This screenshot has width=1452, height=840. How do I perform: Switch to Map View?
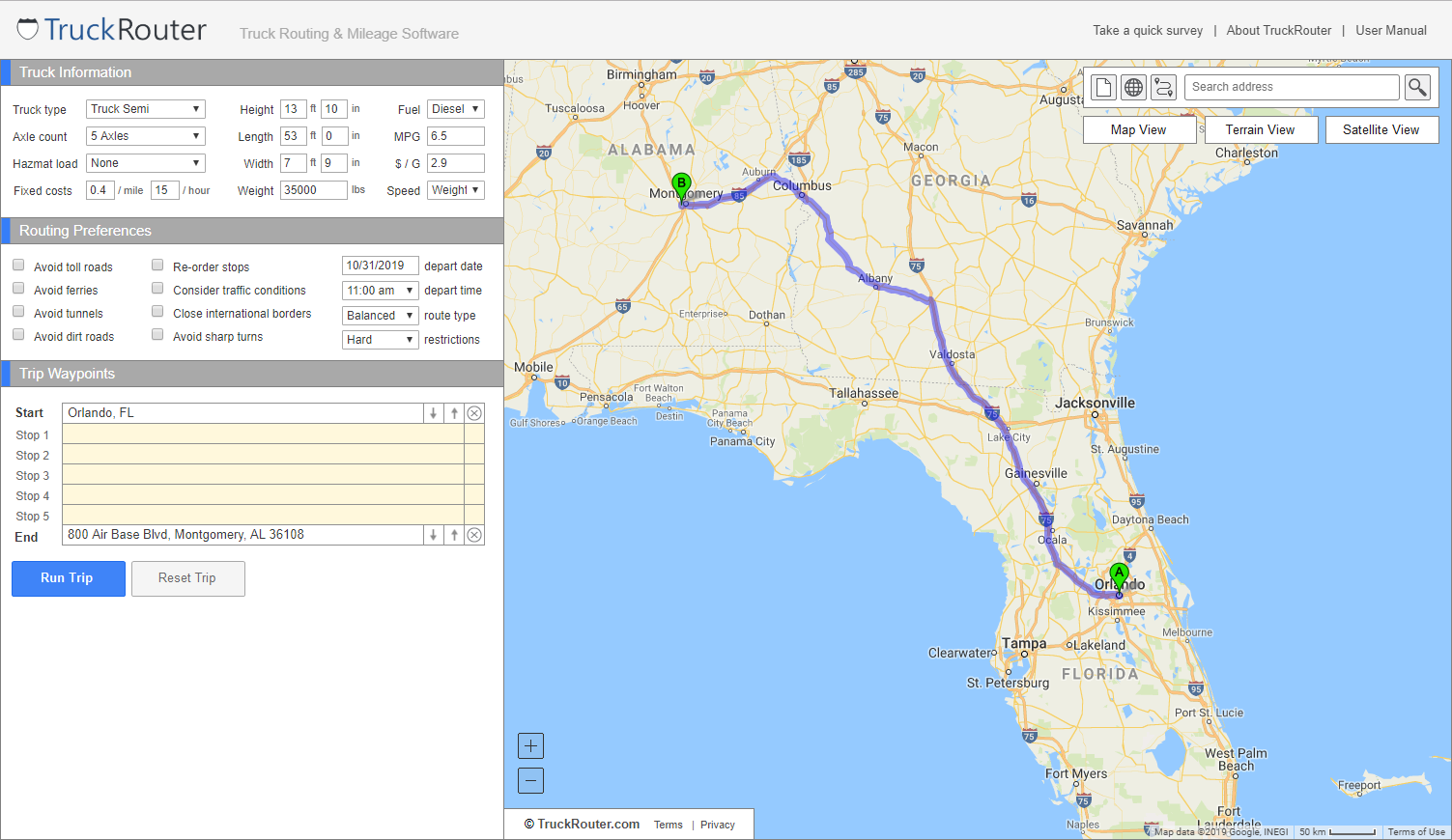(1139, 130)
